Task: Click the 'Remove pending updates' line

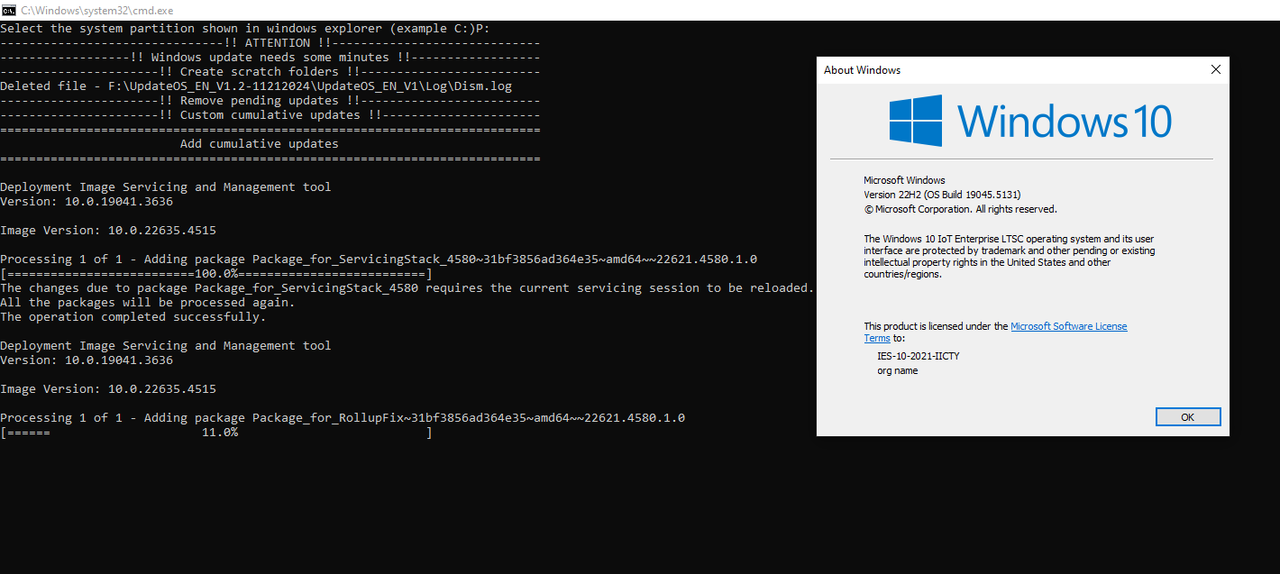Action: click(x=270, y=101)
